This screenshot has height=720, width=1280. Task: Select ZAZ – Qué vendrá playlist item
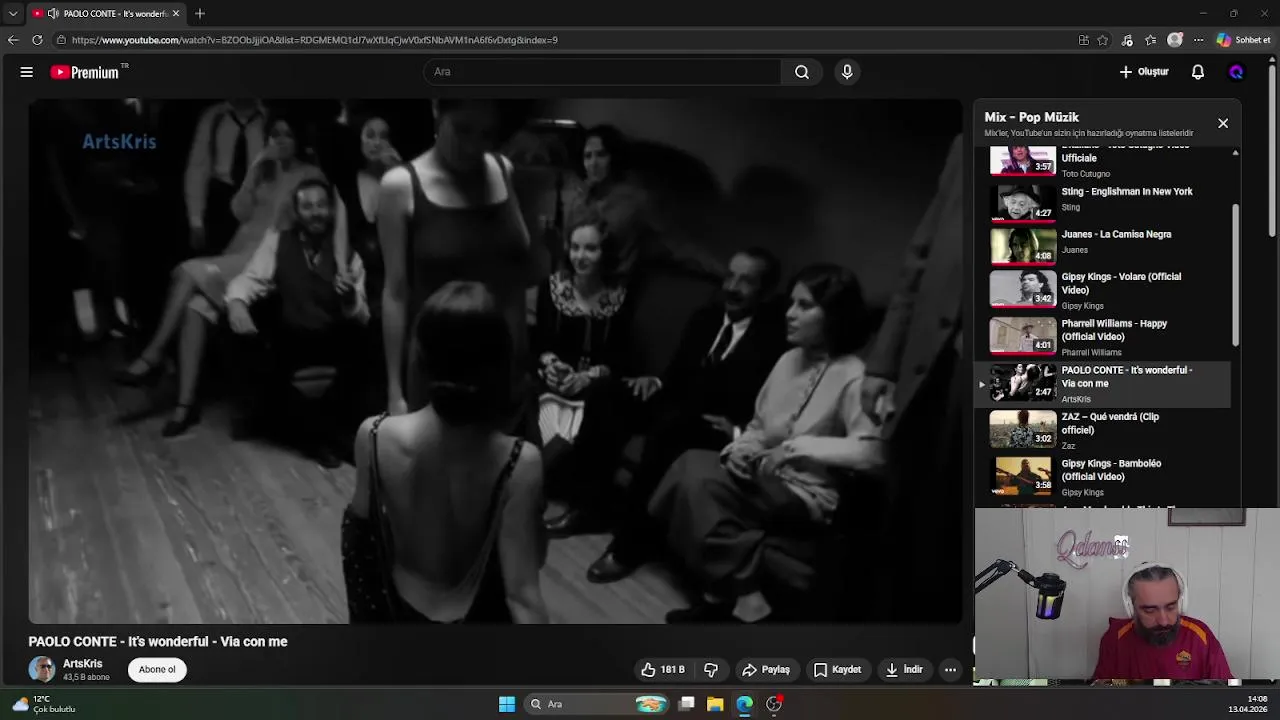[1104, 431]
